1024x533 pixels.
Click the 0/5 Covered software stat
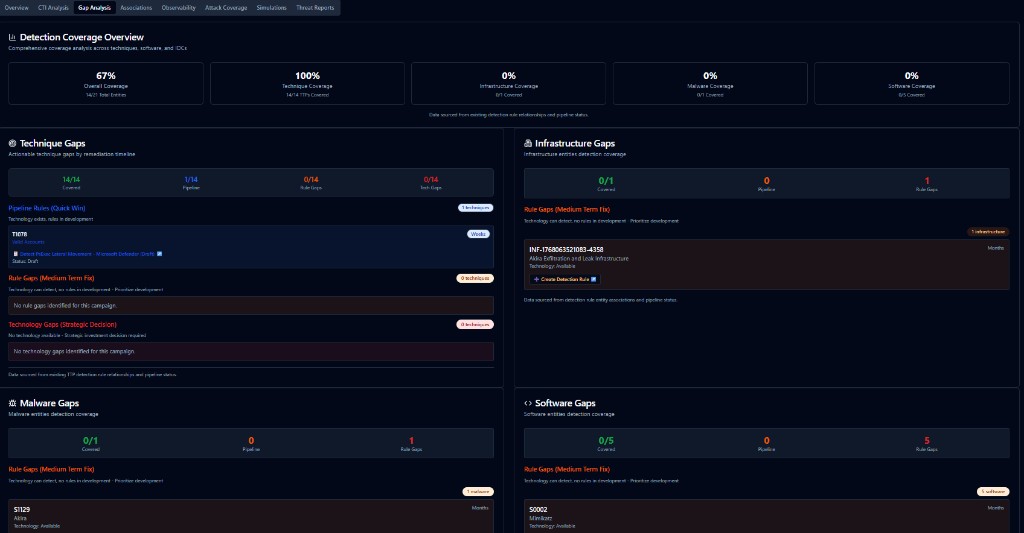click(606, 444)
